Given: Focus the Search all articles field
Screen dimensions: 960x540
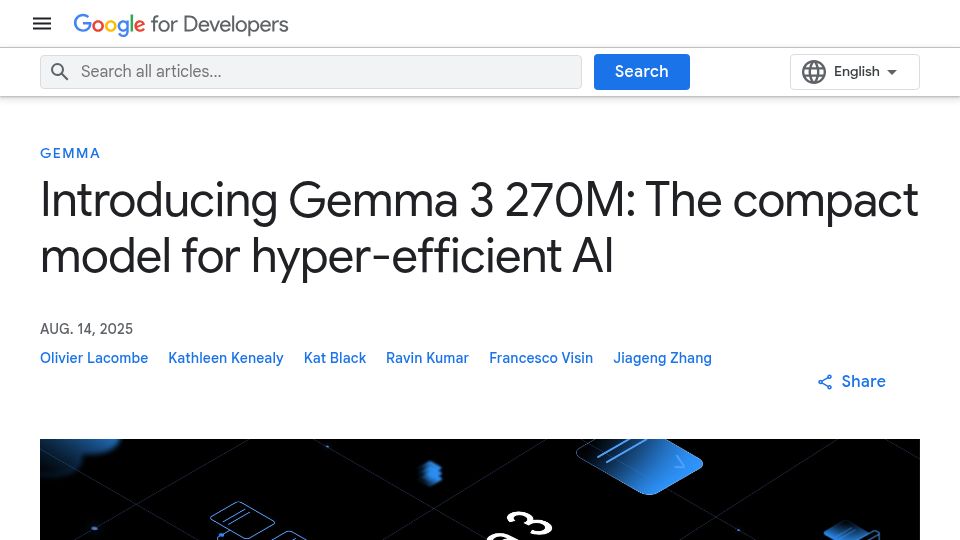Looking at the screenshot, I should click(310, 72).
